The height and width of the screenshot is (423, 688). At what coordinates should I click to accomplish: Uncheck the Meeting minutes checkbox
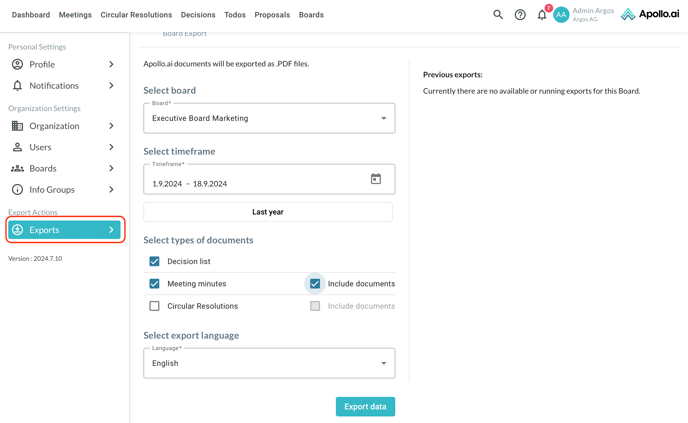[154, 284]
